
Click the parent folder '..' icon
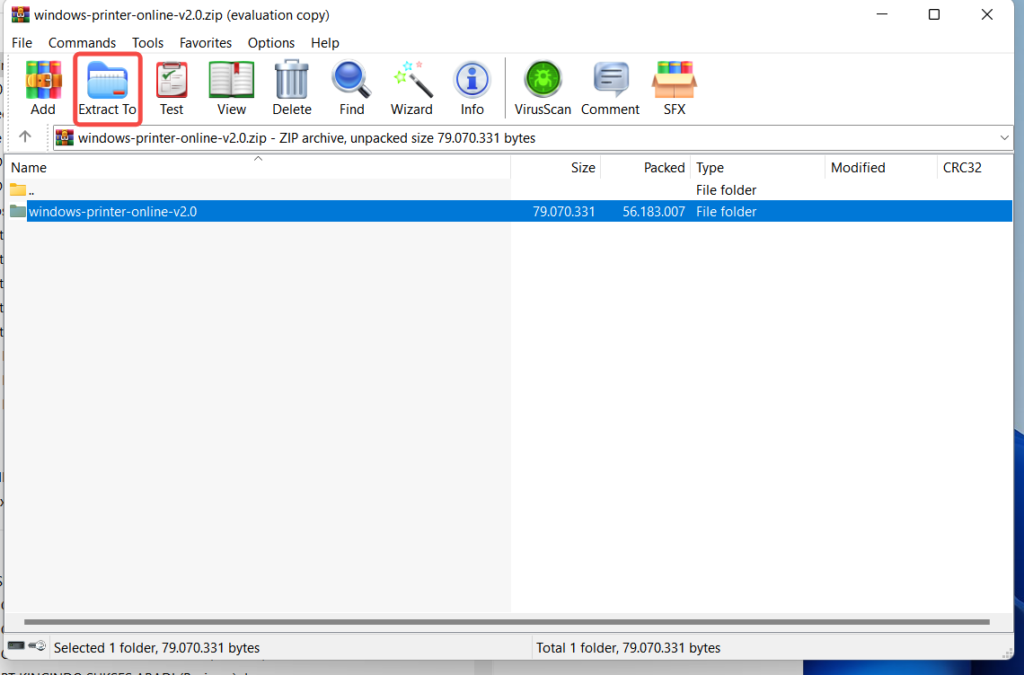[18, 190]
